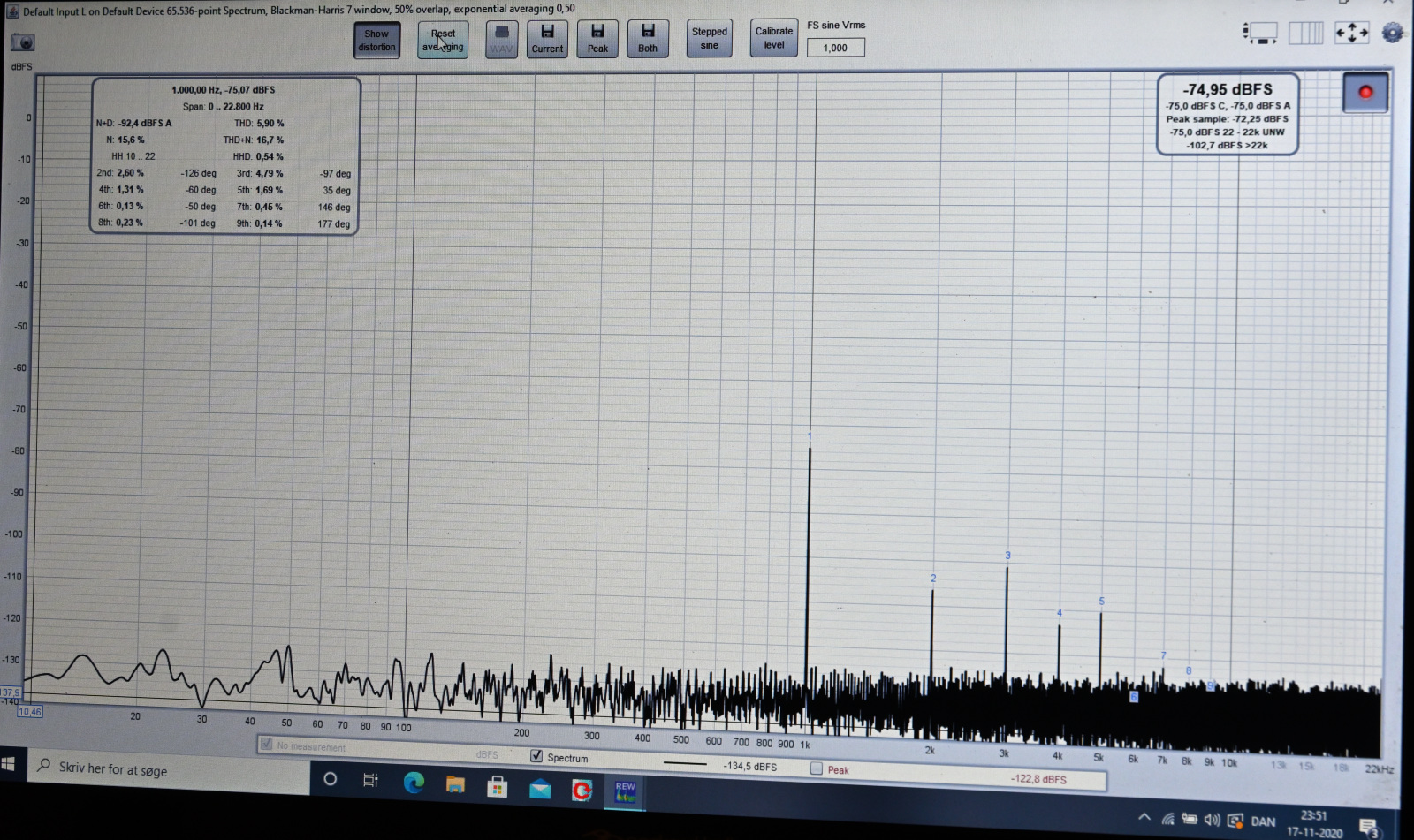This screenshot has height=840, width=1414.
Task: Stop RTA with the red record button
Action: click(x=1365, y=92)
